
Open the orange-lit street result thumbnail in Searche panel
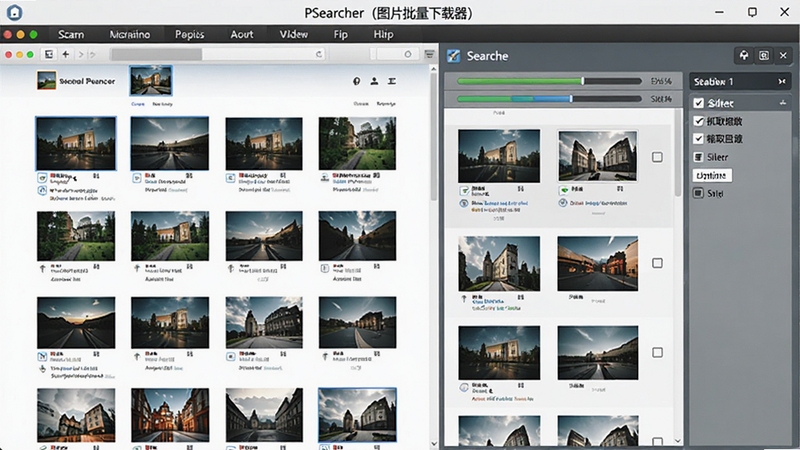pyautogui.click(x=597, y=263)
